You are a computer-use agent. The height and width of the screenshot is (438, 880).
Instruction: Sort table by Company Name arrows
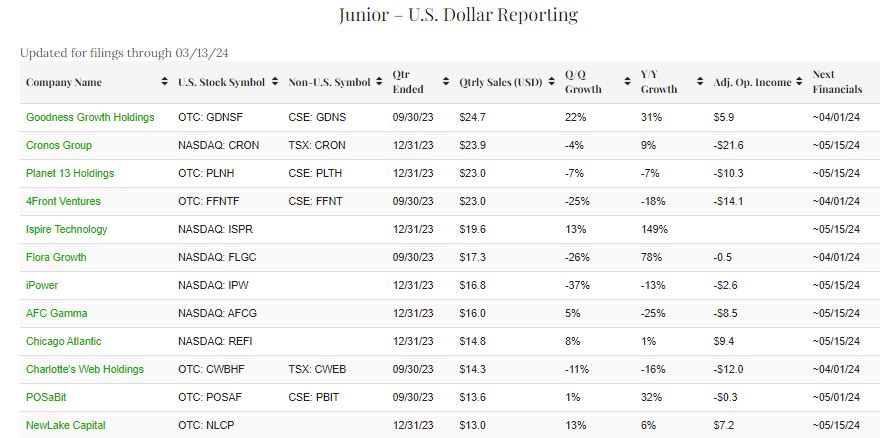(165, 82)
